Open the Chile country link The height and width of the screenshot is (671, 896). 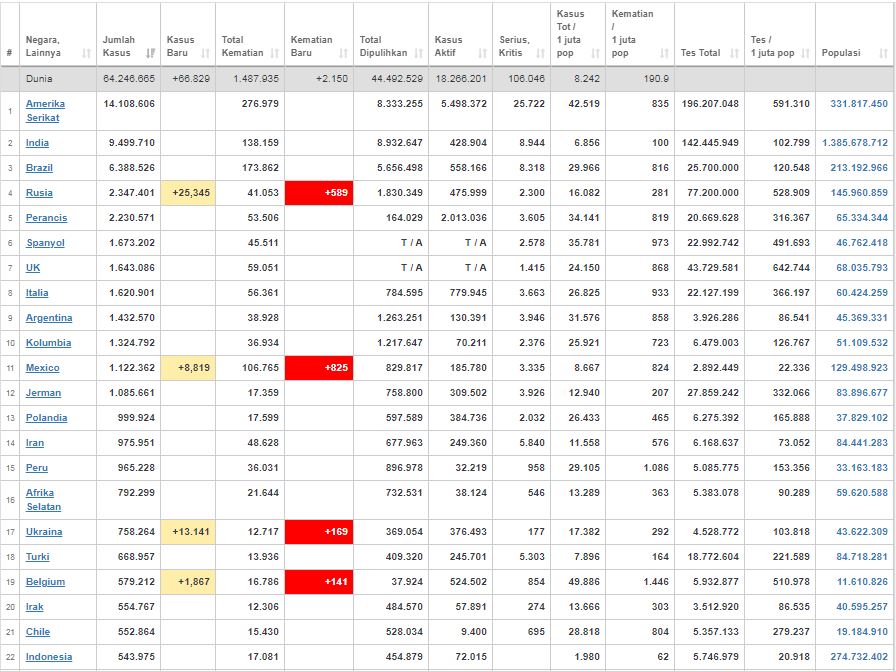38,632
